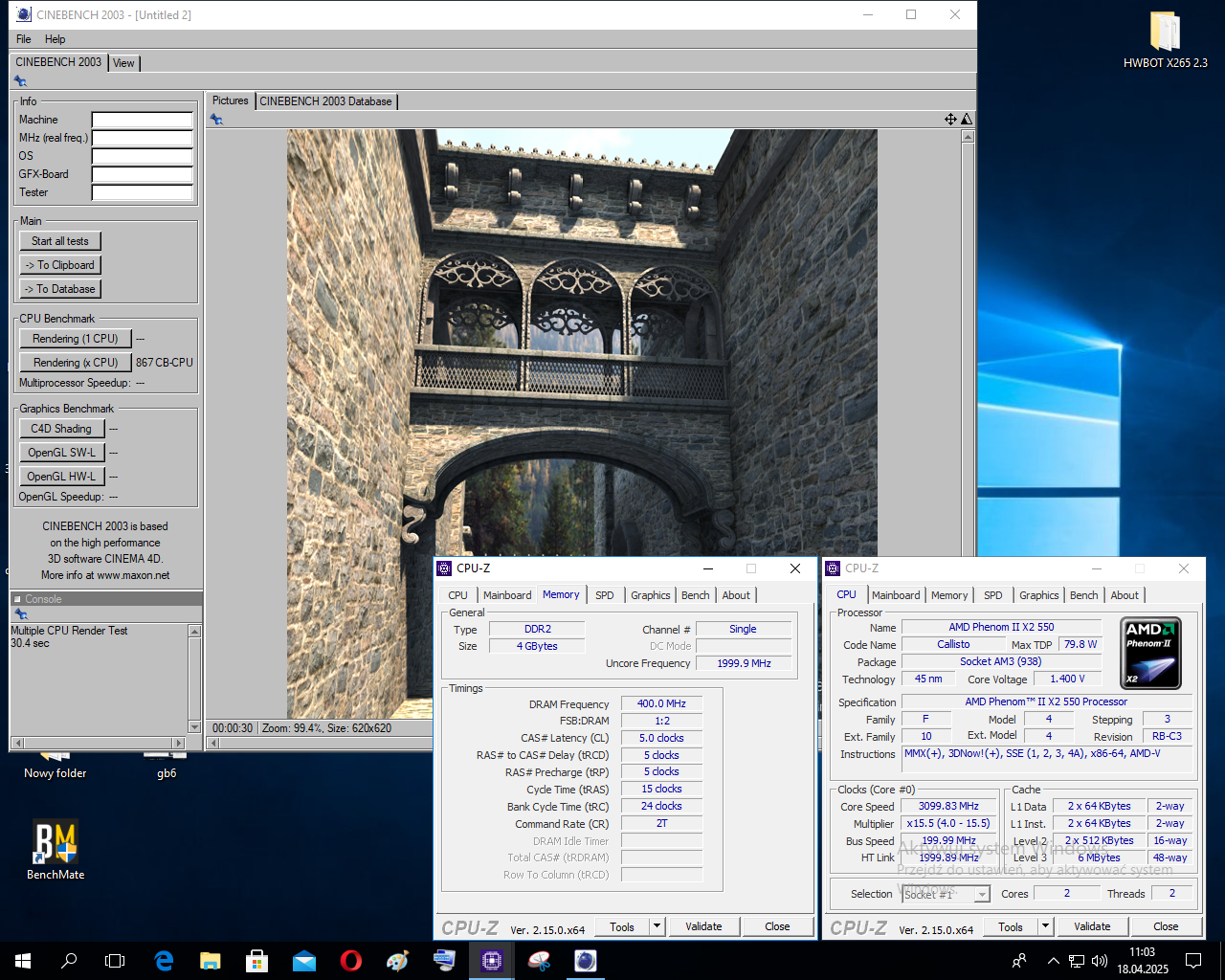Click AMD Phenom II logo in CPU-Z
The height and width of the screenshot is (980, 1225).
[x=1150, y=653]
